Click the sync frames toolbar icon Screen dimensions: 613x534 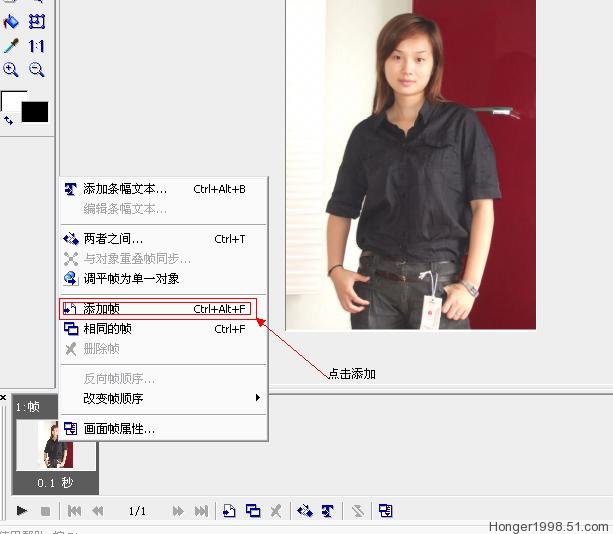tap(358, 511)
